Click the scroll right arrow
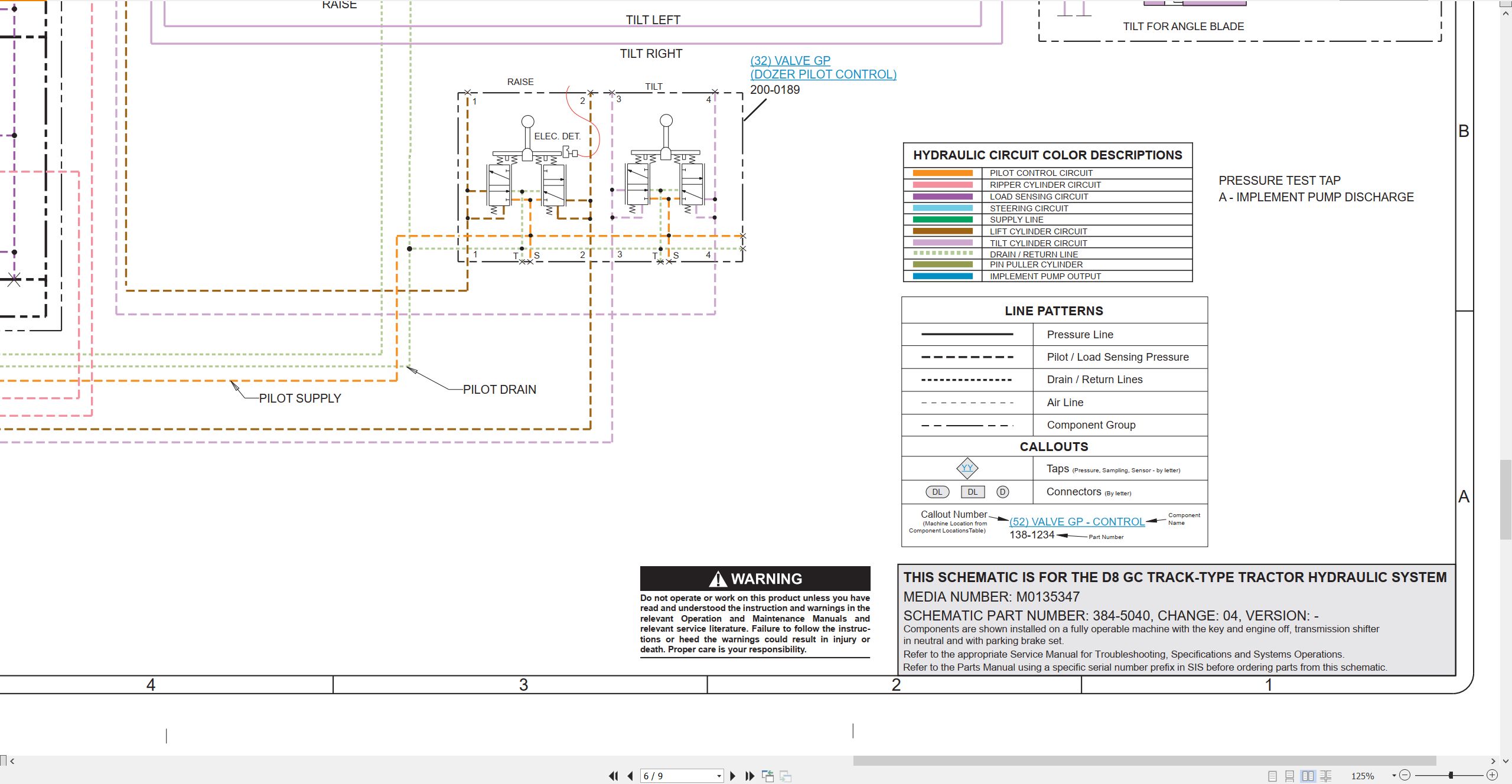 tap(1493, 761)
